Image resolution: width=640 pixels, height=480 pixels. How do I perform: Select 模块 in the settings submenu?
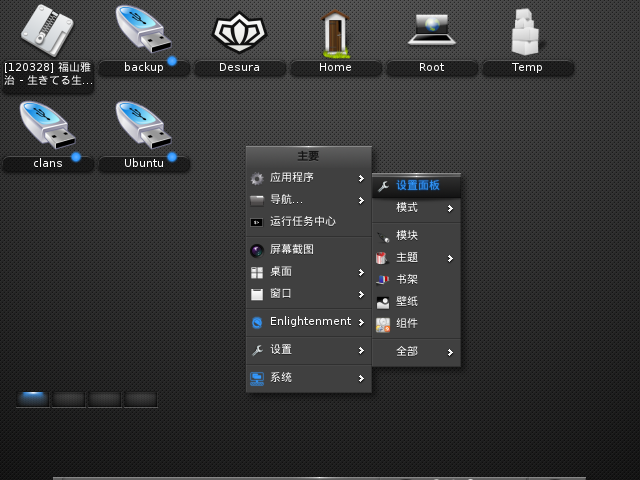[x=417, y=236]
